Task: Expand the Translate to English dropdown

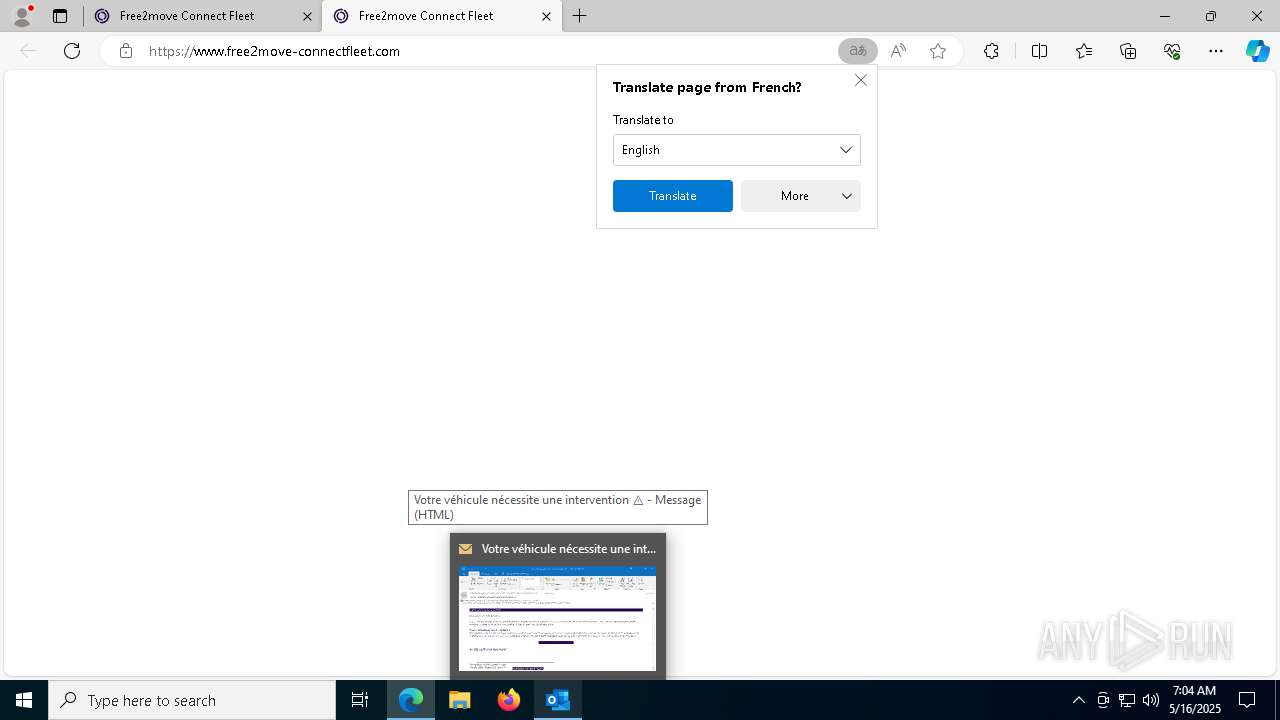Action: pos(737,150)
